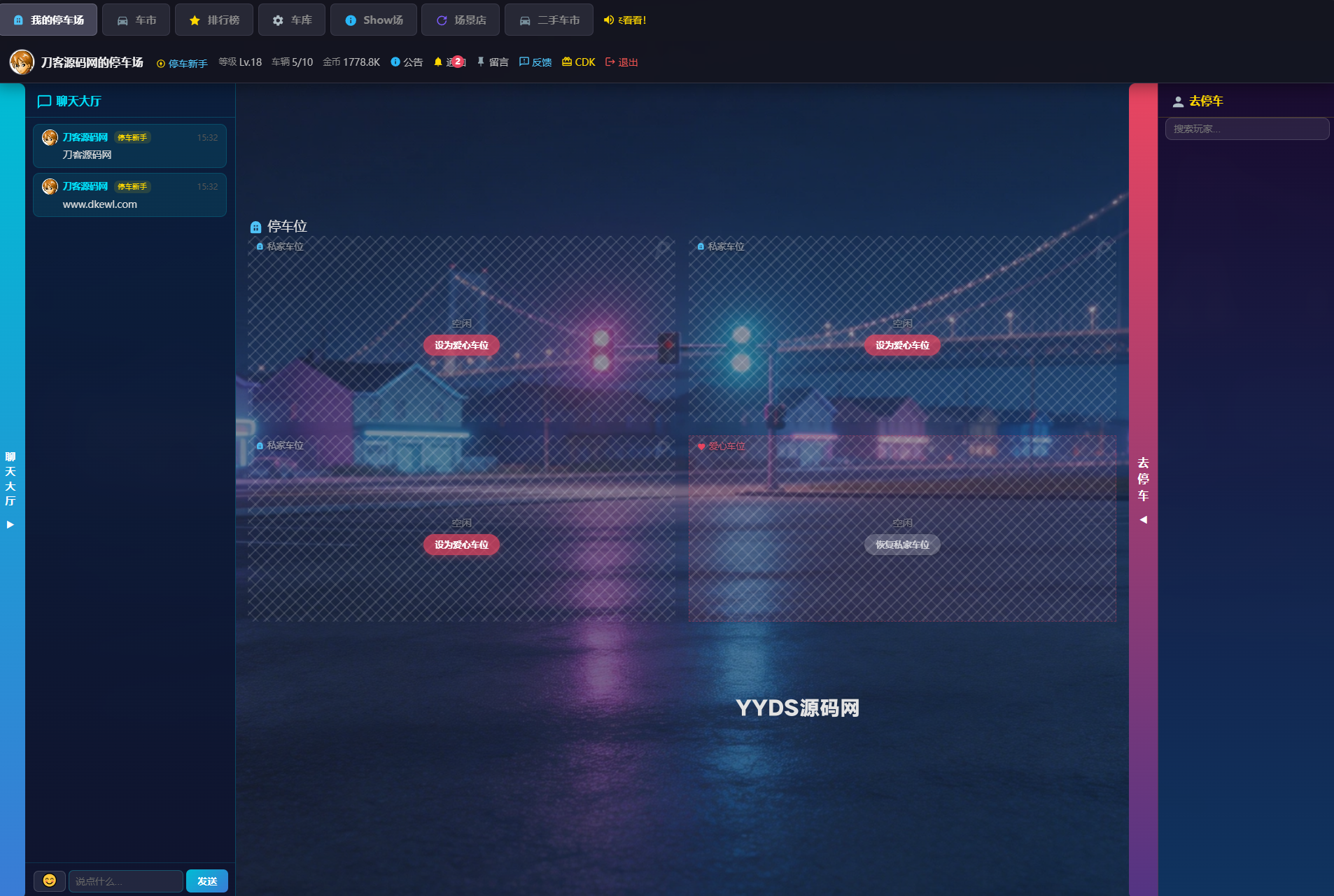Click avatar of first chat message
This screenshot has width=1334, height=896.
50,137
